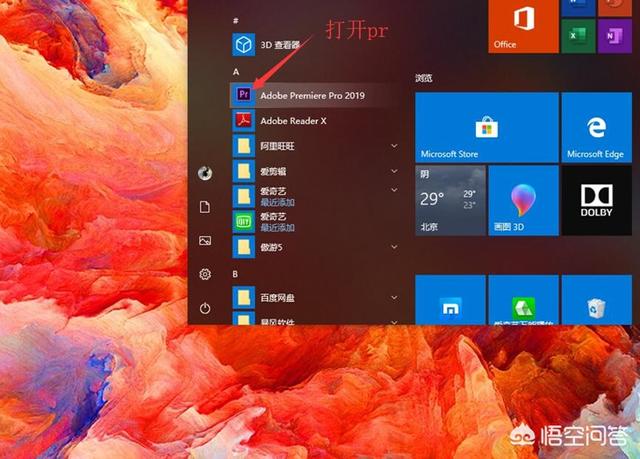This screenshot has height=459, width=640.
Task: Open the Microsoft Store tile
Action: click(452, 127)
